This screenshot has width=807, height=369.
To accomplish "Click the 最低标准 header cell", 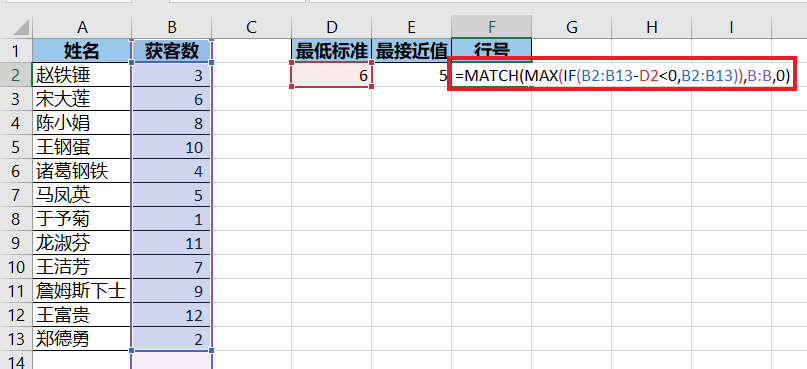I will click(332, 51).
